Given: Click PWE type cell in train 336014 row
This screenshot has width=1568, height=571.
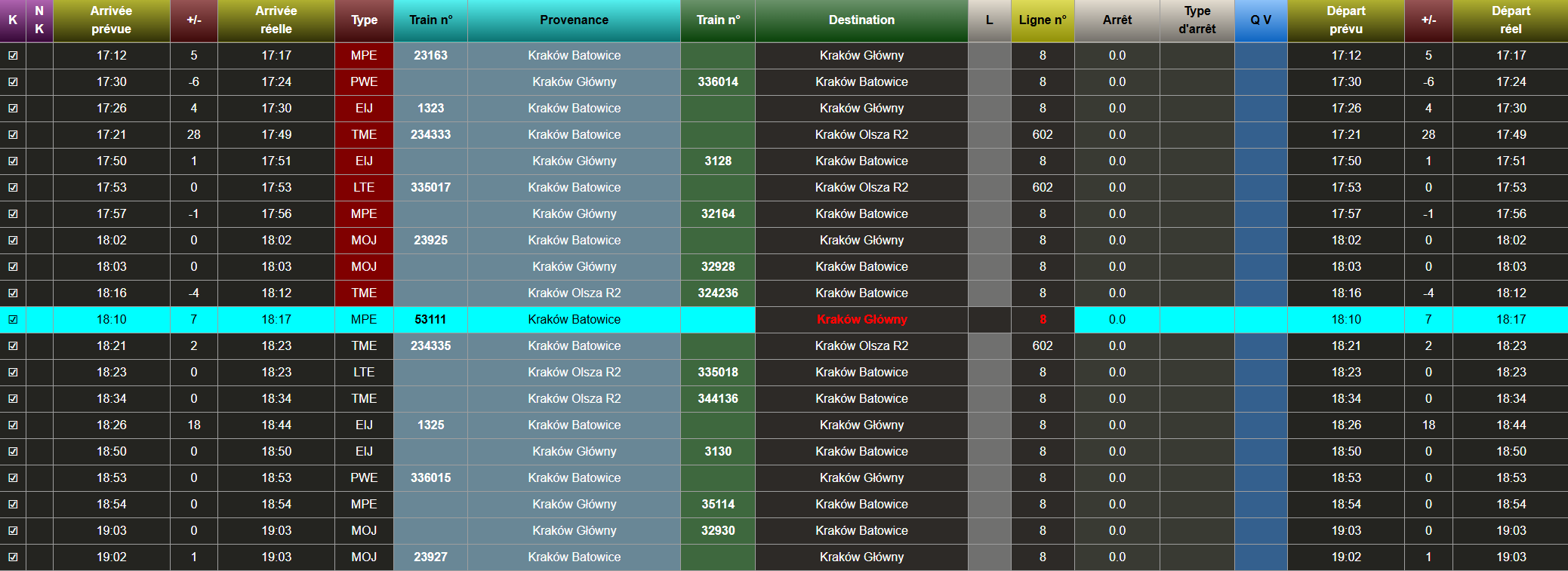Looking at the screenshot, I should point(364,81).
